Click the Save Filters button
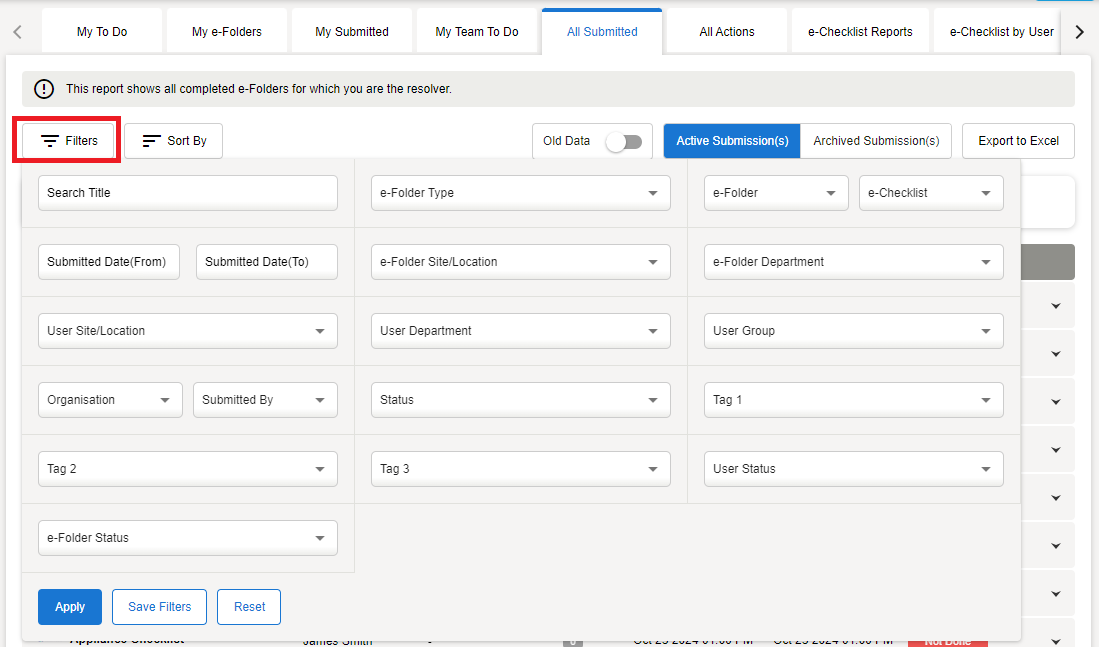The height and width of the screenshot is (647, 1099). [x=159, y=607]
